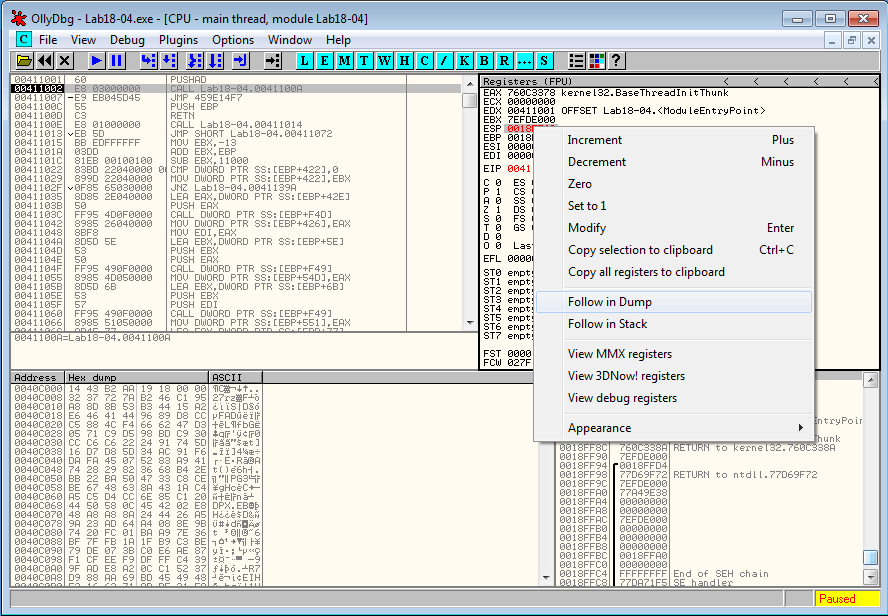The image size is (888, 616).
Task: Select the View debug registers entry
Action: (x=622, y=398)
